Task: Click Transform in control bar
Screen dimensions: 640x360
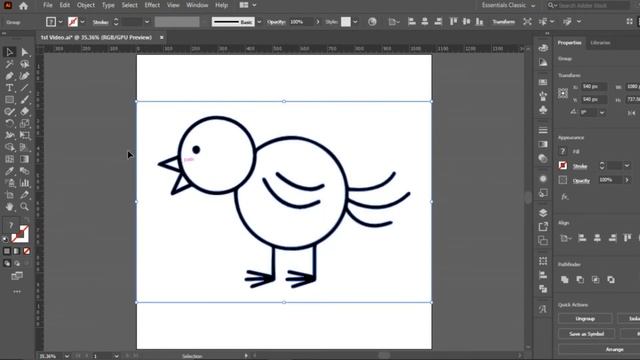Action: click(x=503, y=22)
